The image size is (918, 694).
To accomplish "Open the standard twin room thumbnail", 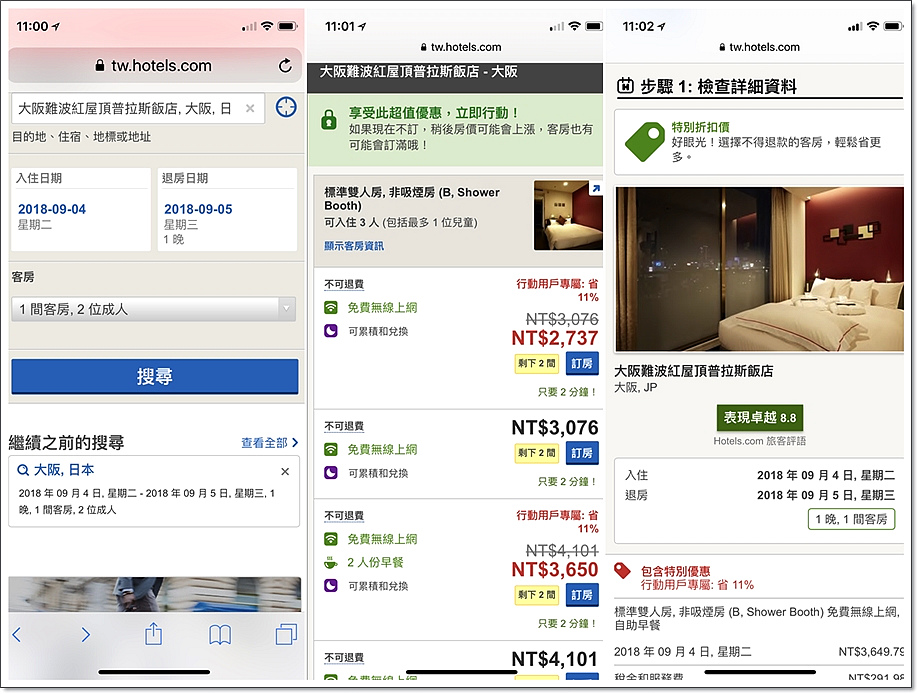I will point(568,216).
